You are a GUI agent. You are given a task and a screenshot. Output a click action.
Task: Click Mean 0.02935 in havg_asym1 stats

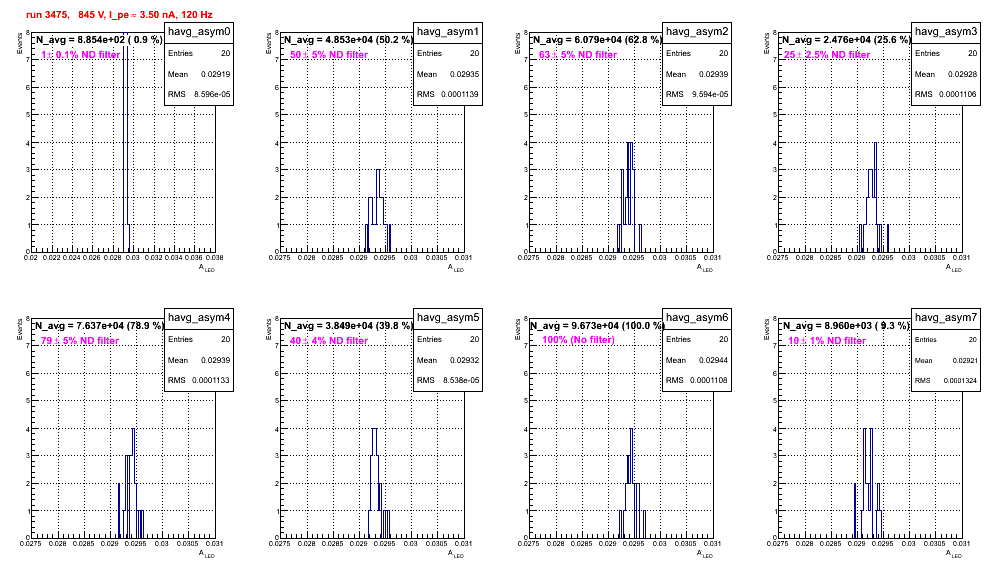point(448,74)
